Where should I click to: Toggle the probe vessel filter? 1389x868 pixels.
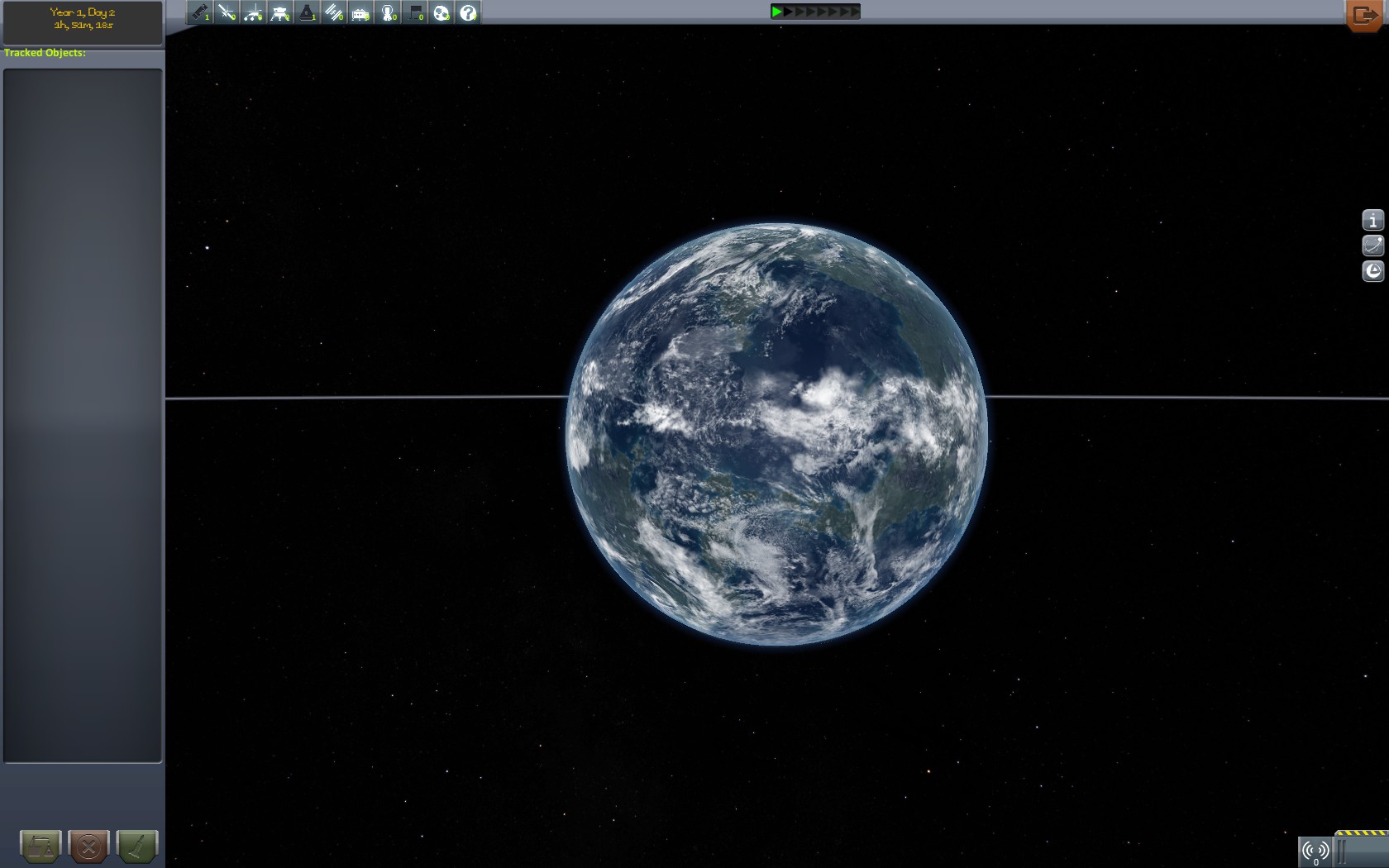(x=227, y=13)
